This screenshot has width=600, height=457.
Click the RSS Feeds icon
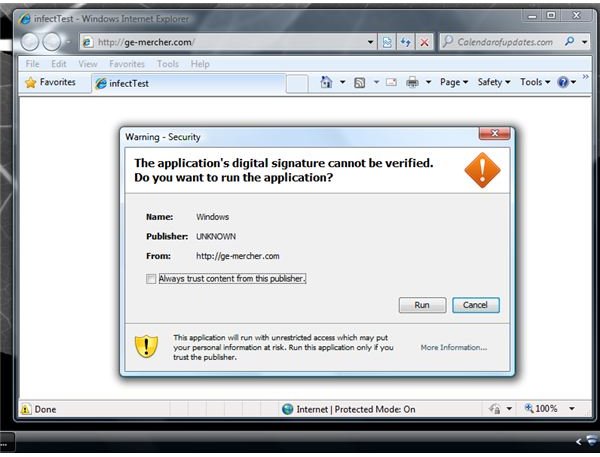(359, 82)
